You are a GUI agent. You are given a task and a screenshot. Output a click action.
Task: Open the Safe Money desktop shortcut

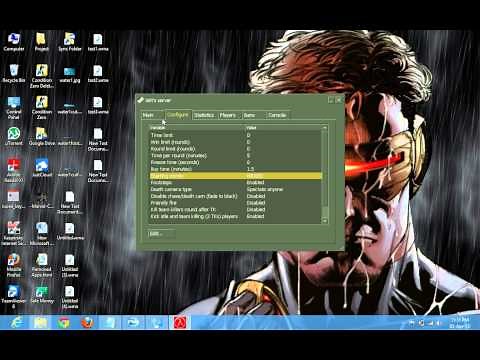tap(42, 294)
